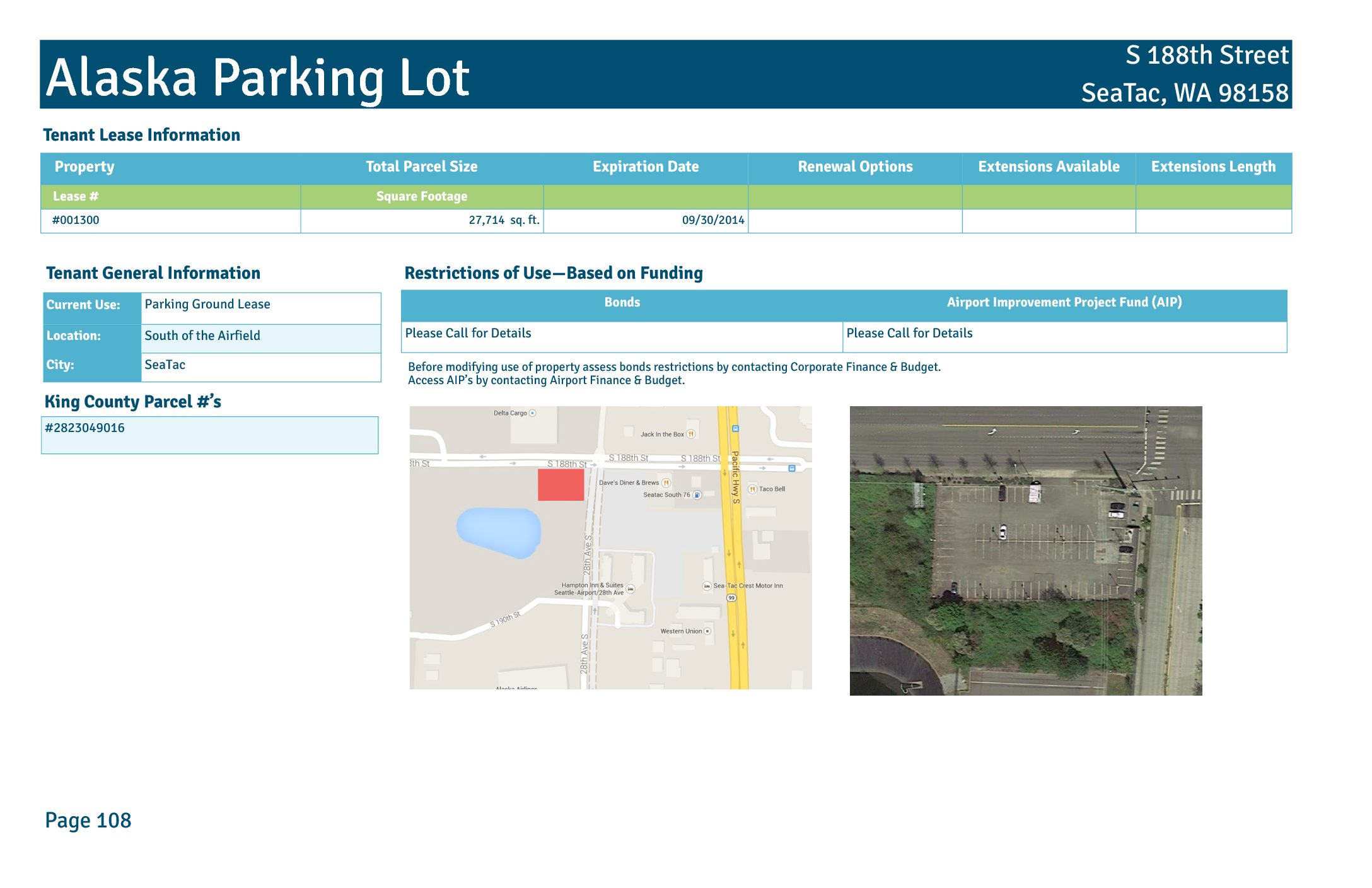Click the Expiration Date column header
This screenshot has width=1372, height=888.
tap(645, 167)
